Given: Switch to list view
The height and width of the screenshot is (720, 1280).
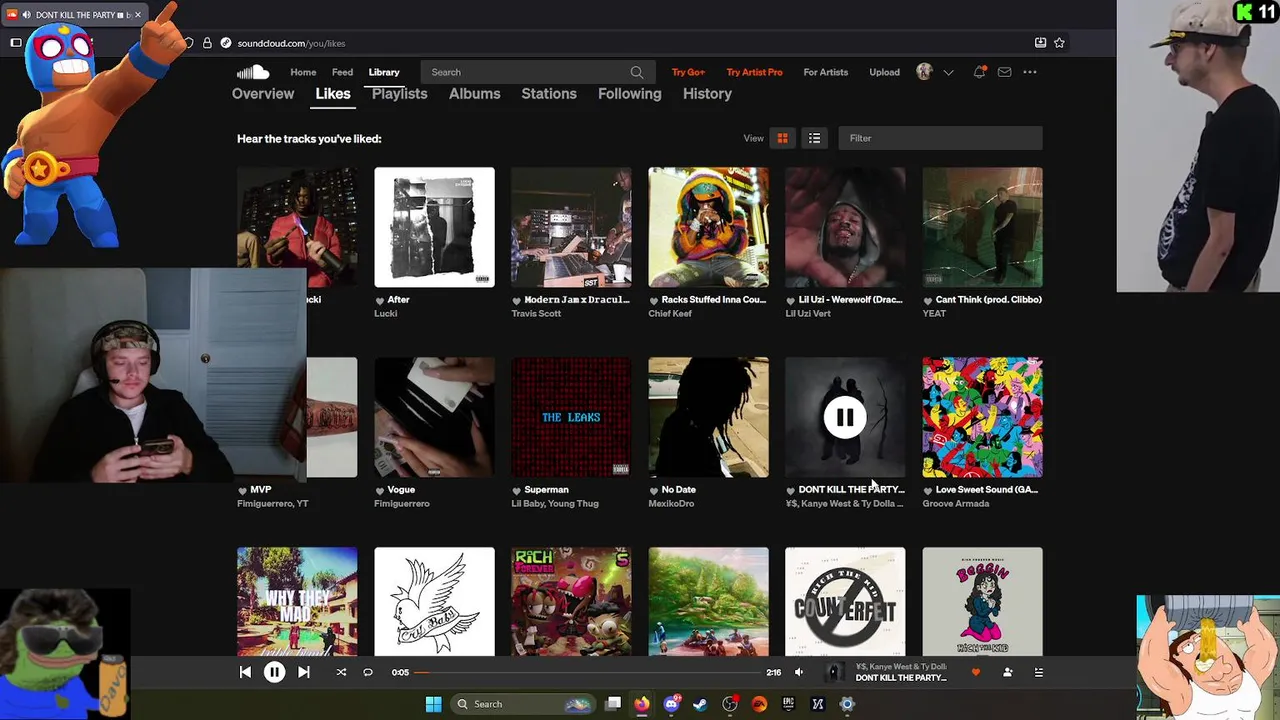Looking at the screenshot, I should (814, 138).
